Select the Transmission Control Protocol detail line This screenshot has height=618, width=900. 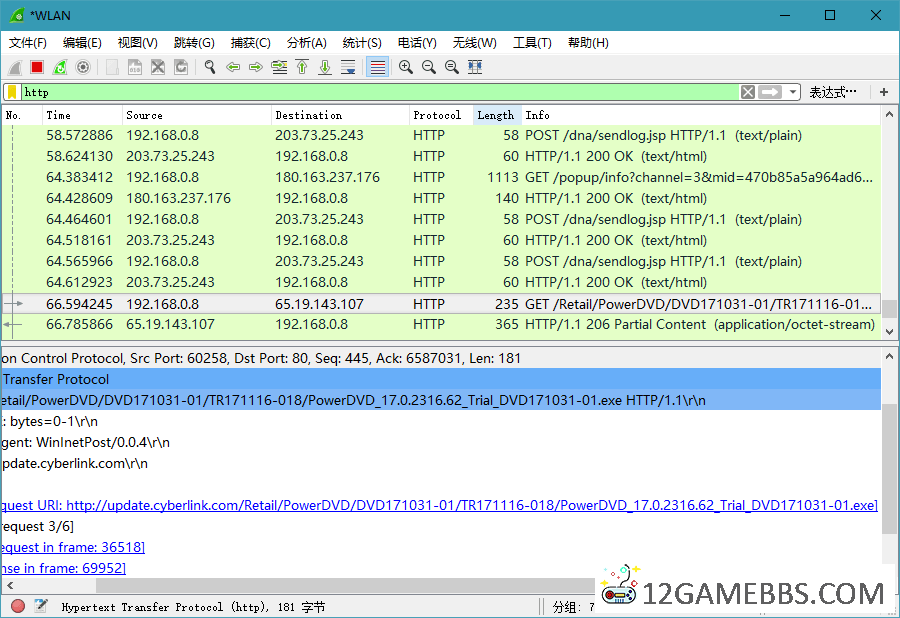pyautogui.click(x=441, y=359)
